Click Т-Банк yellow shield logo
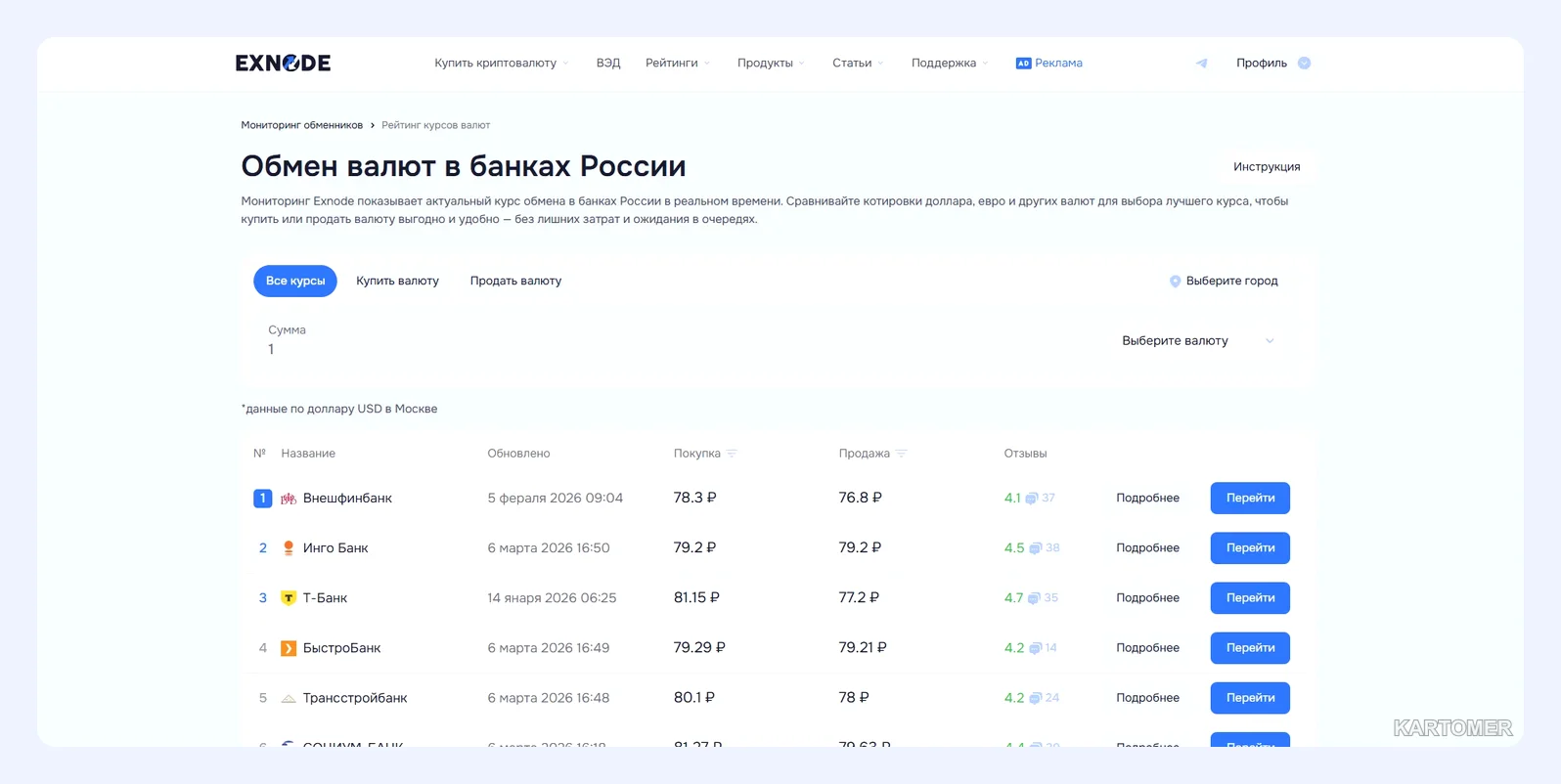 point(289,598)
